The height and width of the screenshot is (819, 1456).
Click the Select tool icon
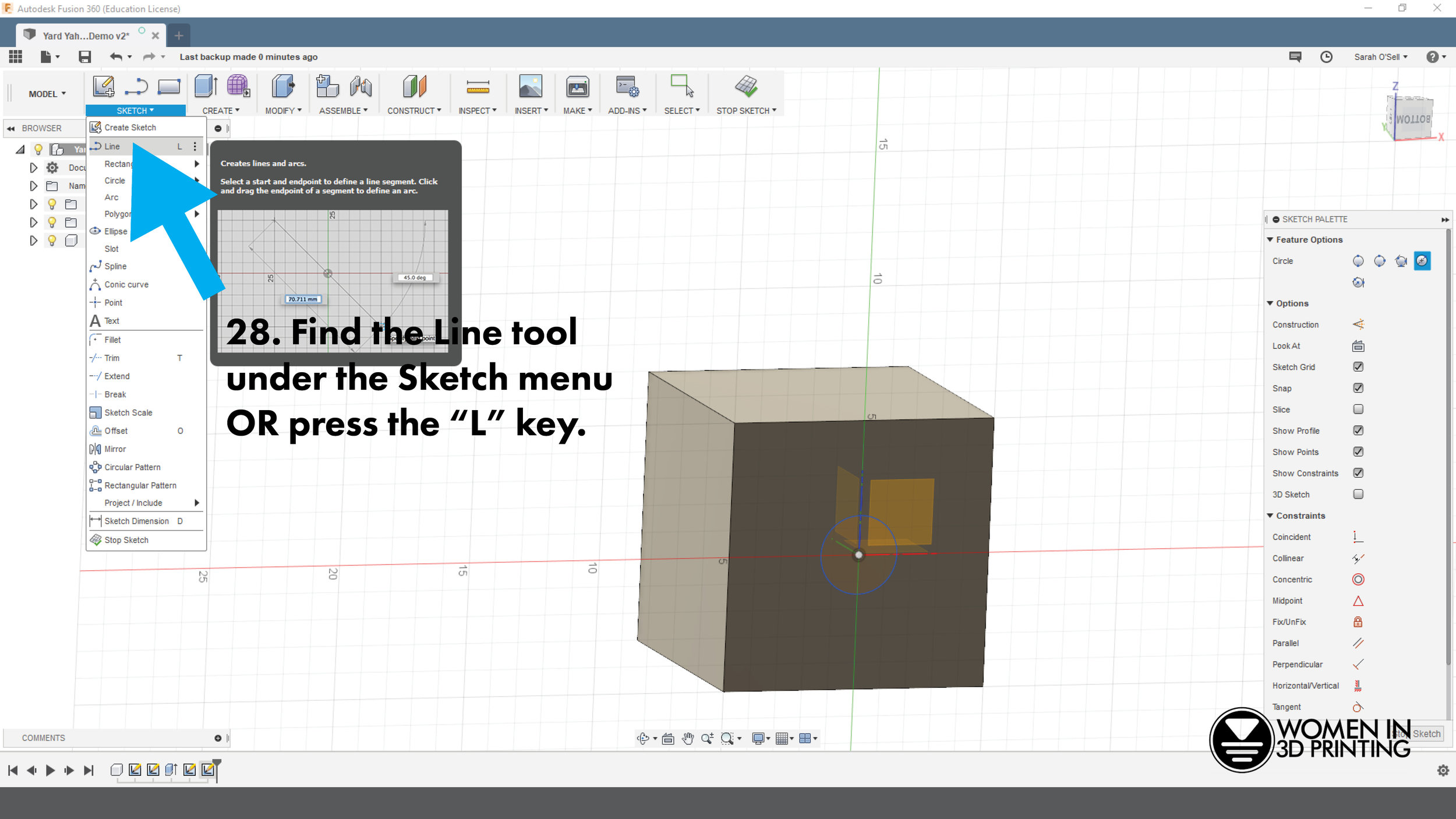pyautogui.click(x=682, y=86)
